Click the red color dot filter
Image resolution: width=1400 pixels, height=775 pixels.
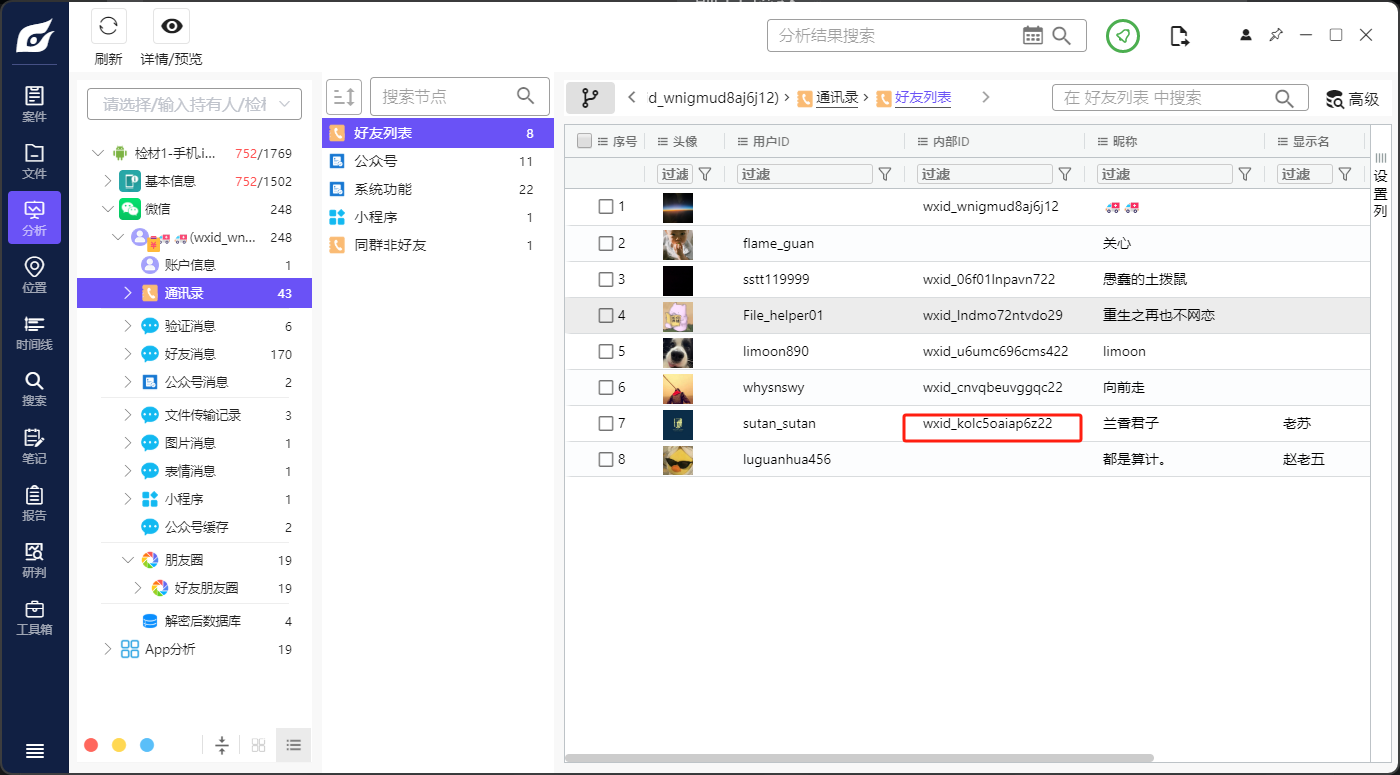[91, 745]
